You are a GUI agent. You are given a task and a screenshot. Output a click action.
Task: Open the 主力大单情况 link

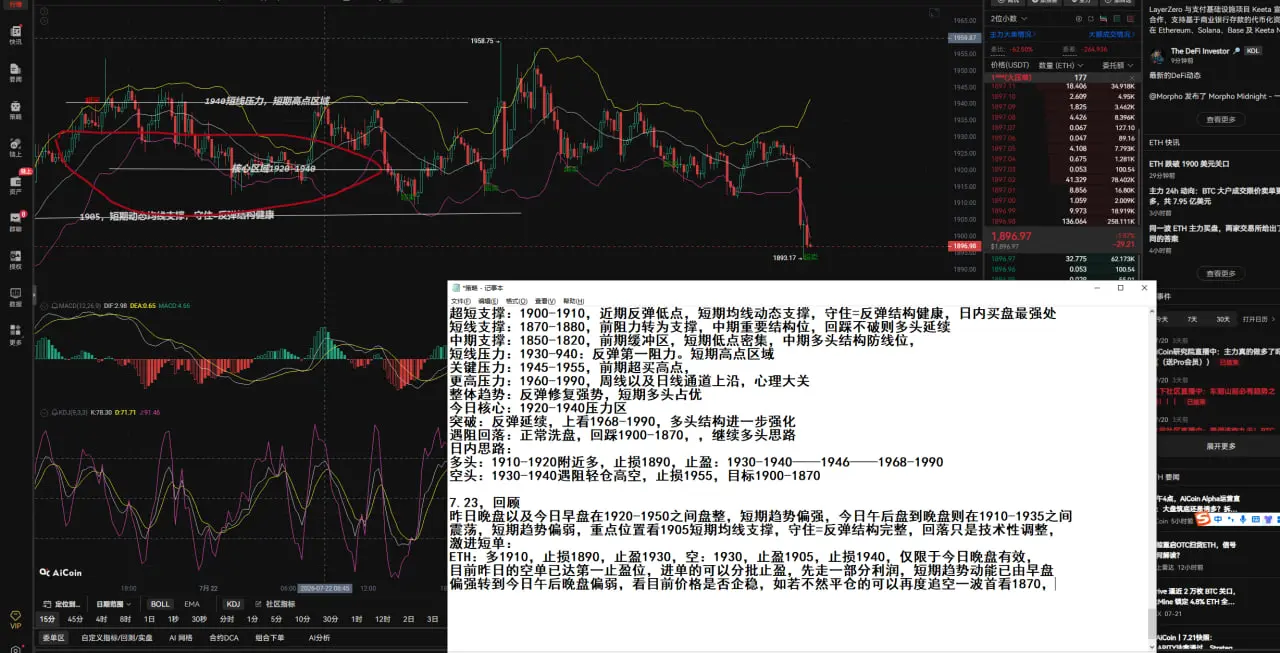pyautogui.click(x=1011, y=34)
